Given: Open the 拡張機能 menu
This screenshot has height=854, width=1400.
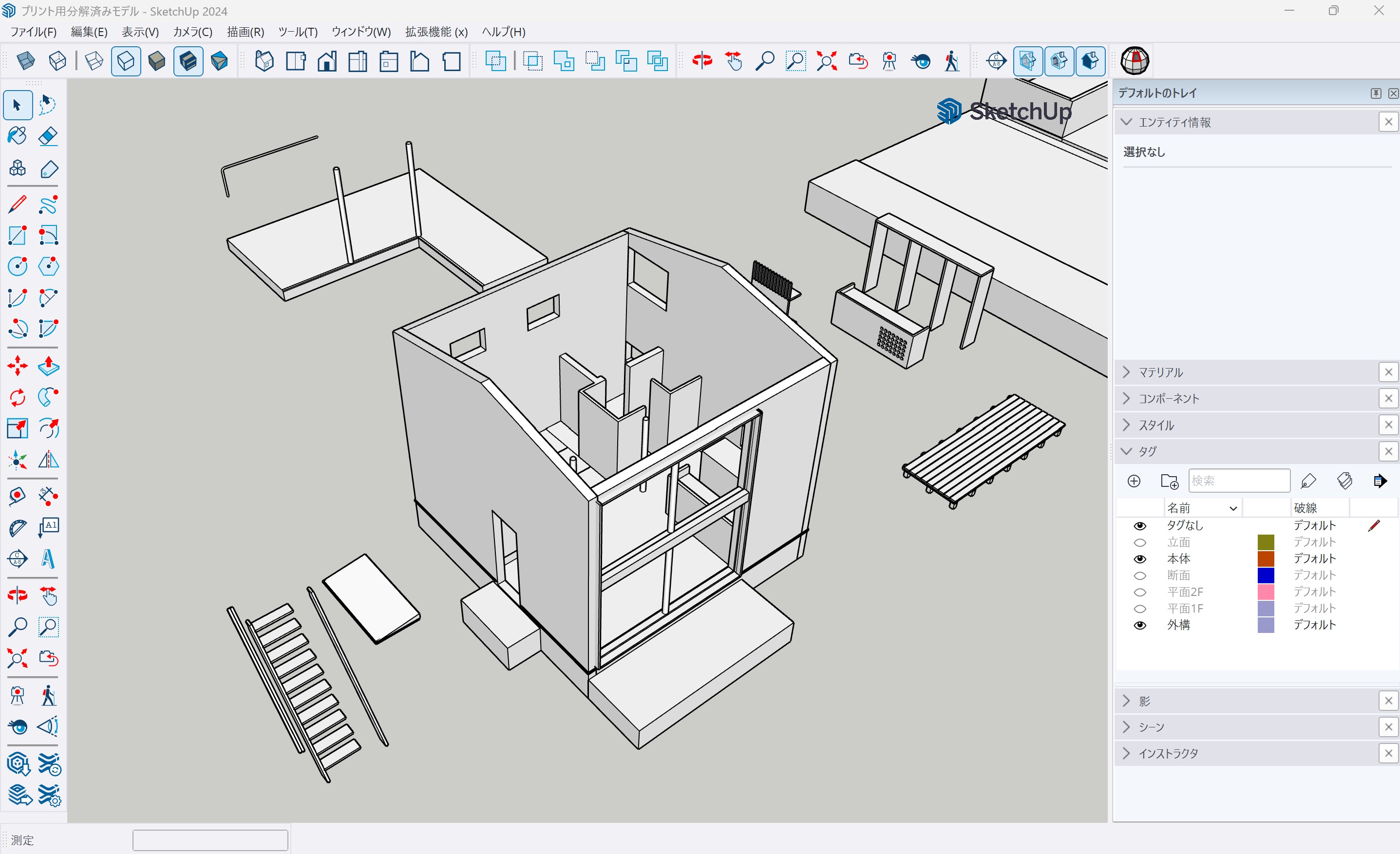Looking at the screenshot, I should tap(436, 32).
